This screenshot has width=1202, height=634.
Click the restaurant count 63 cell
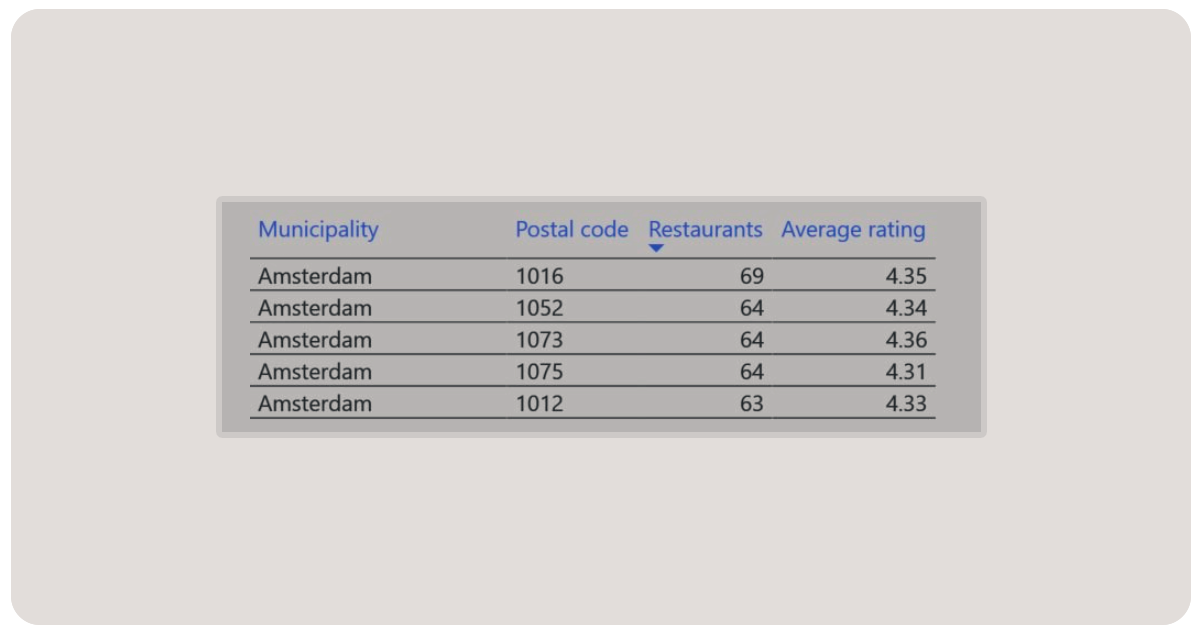coord(752,404)
